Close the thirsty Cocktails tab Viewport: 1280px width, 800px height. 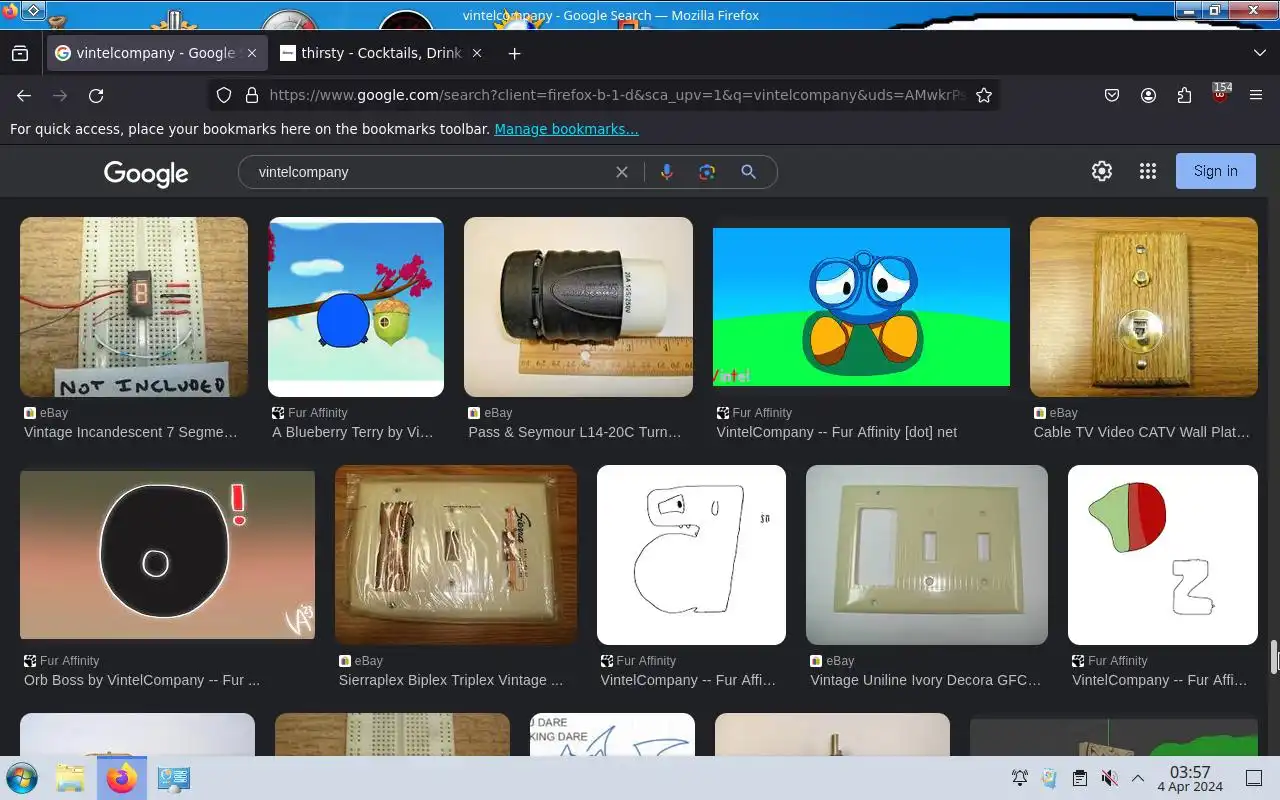pos(477,53)
